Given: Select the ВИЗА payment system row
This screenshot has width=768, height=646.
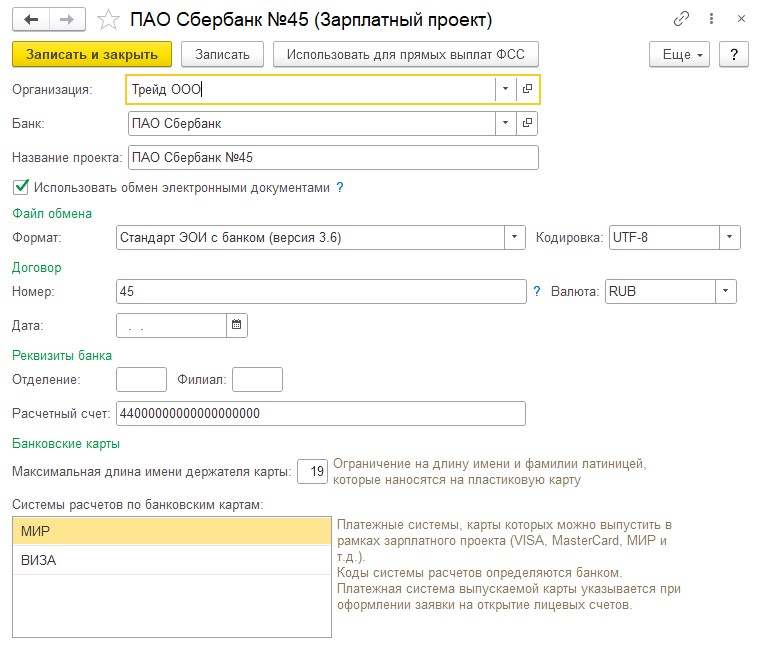Looking at the screenshot, I should point(172,560).
